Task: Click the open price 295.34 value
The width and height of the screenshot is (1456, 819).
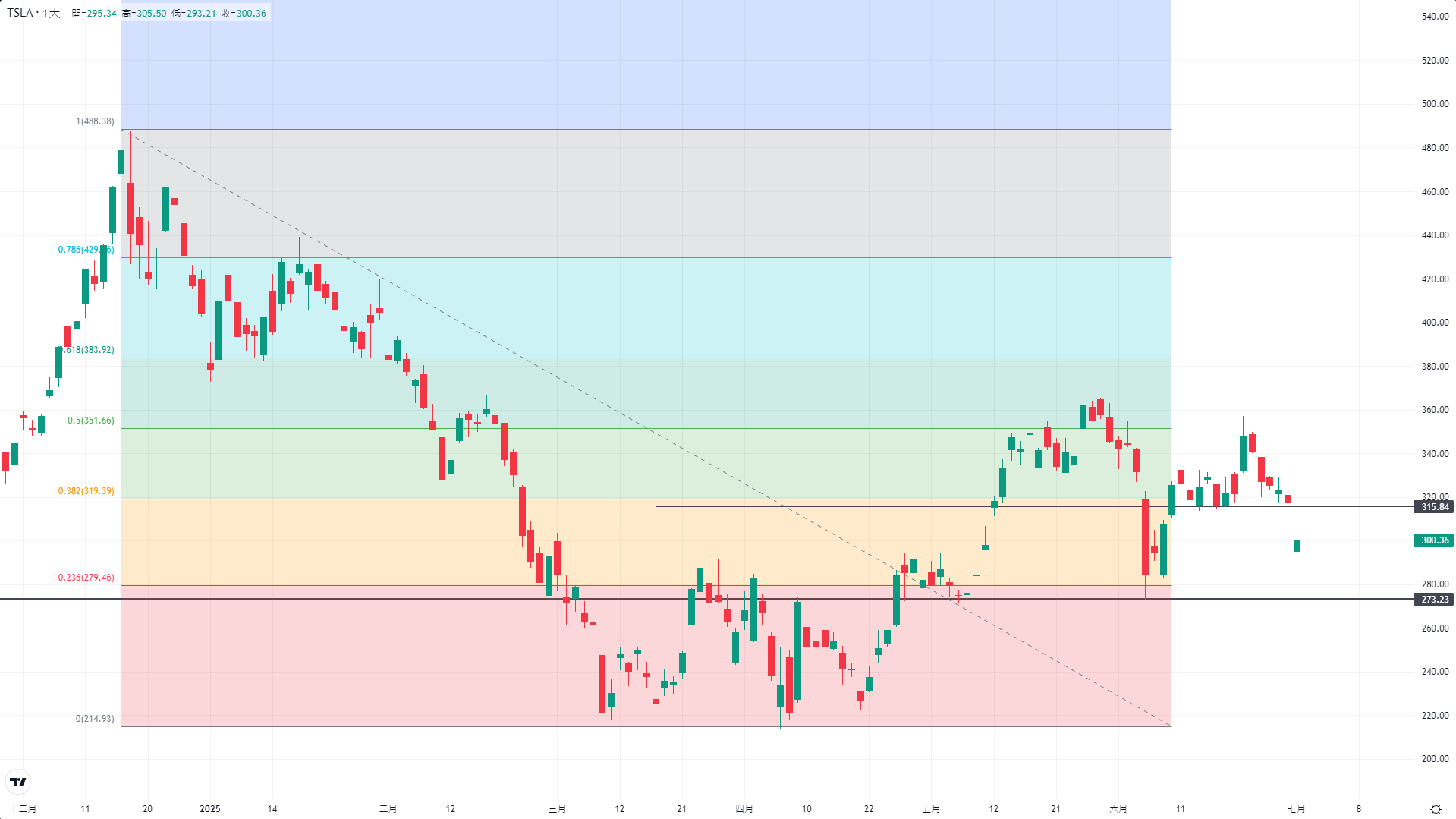Action: [x=102, y=14]
